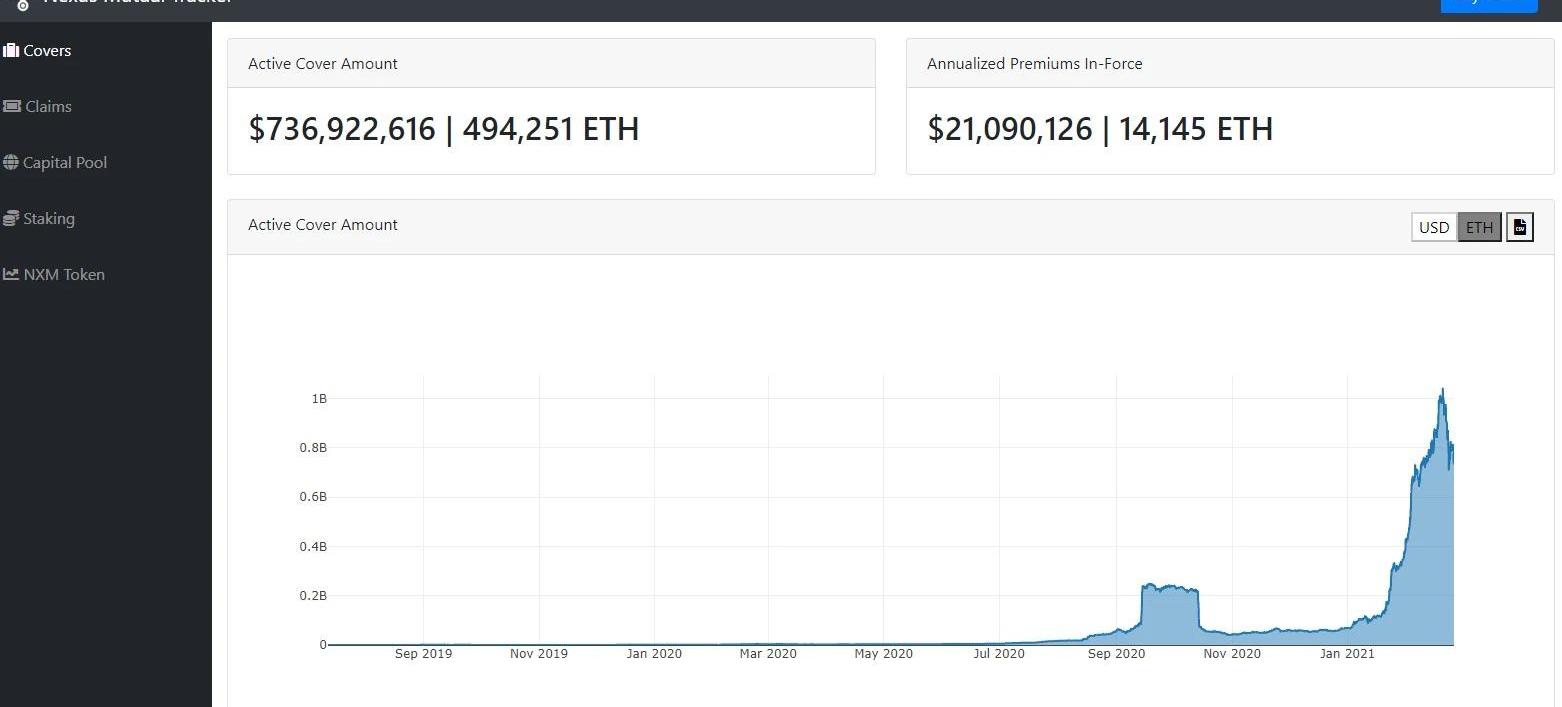Navigate to the Staking page

[49, 218]
